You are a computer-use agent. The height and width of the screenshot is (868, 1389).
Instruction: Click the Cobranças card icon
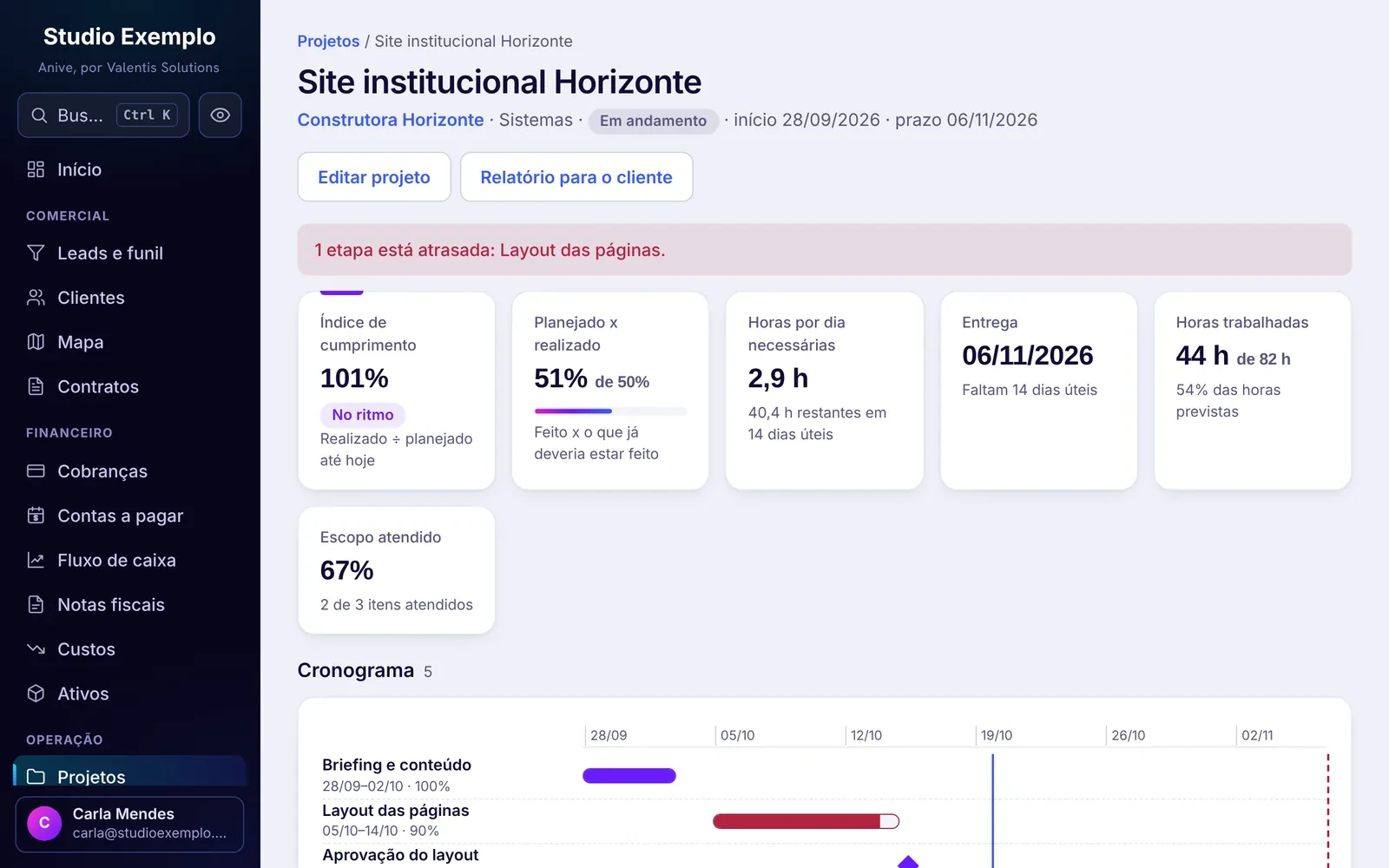point(36,471)
